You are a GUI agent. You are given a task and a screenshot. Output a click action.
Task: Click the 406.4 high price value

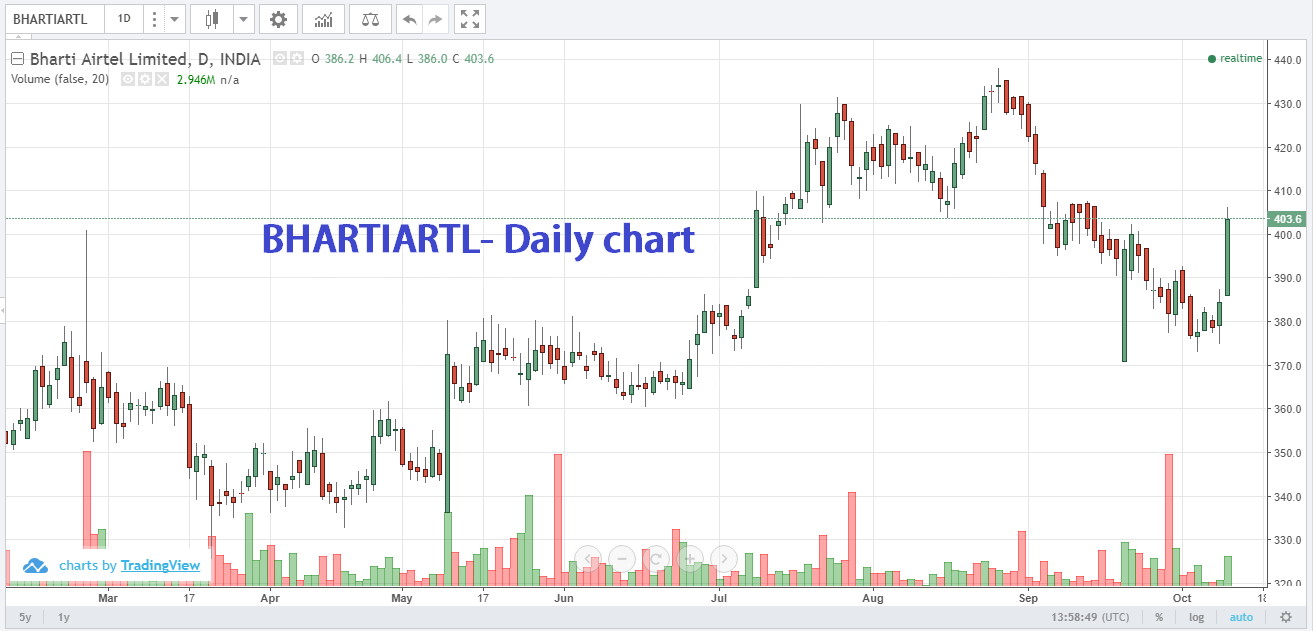click(x=387, y=59)
